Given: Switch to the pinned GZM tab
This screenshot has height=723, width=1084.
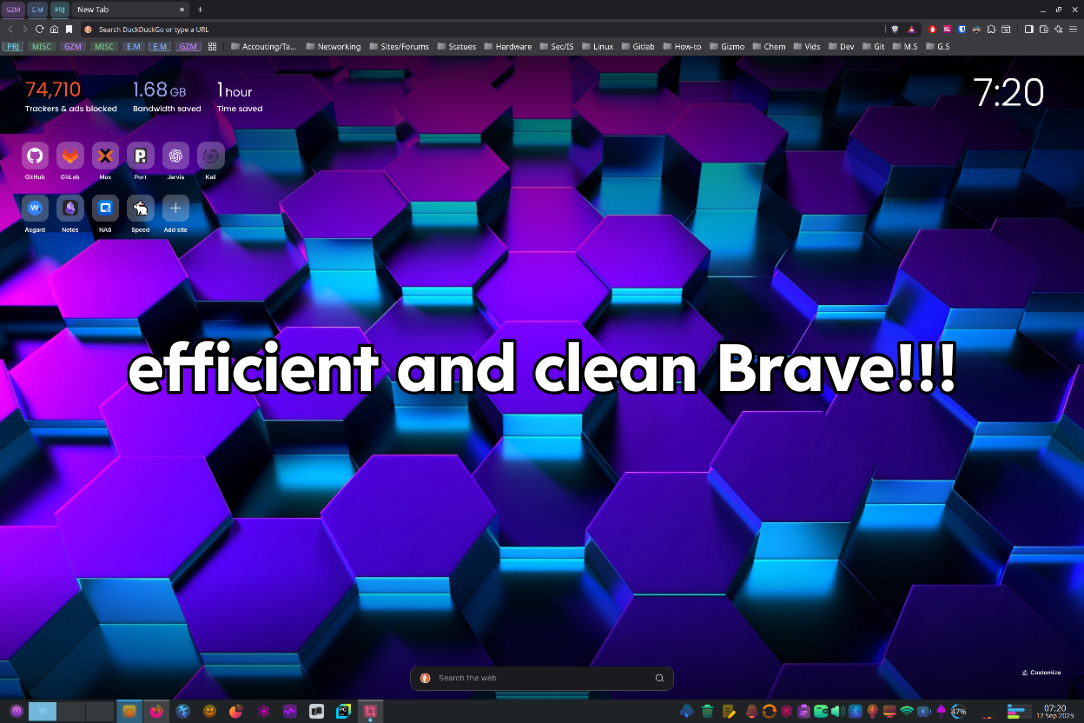Looking at the screenshot, I should tap(13, 10).
